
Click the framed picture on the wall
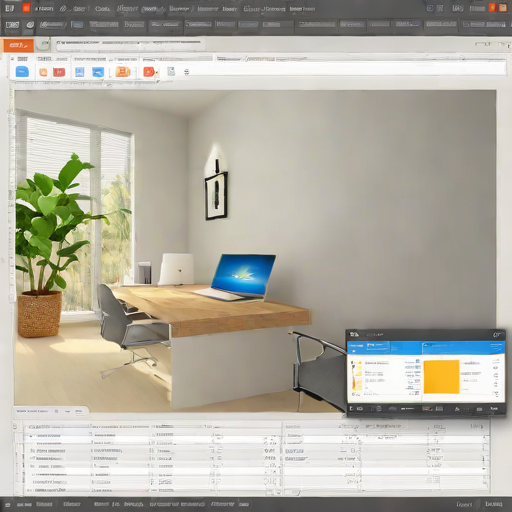click(216, 196)
